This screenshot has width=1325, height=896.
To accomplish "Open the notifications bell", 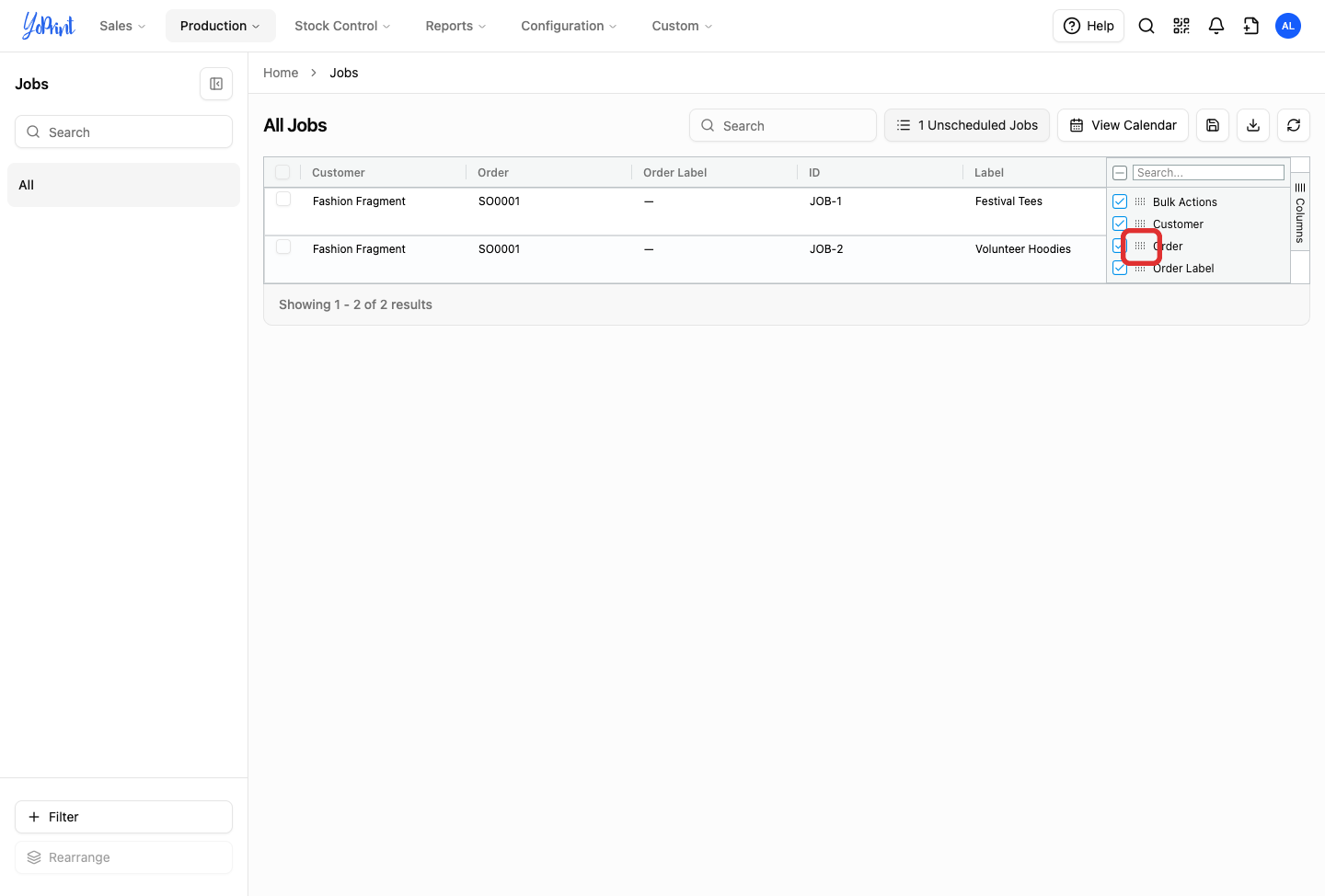I will pos(1216,26).
